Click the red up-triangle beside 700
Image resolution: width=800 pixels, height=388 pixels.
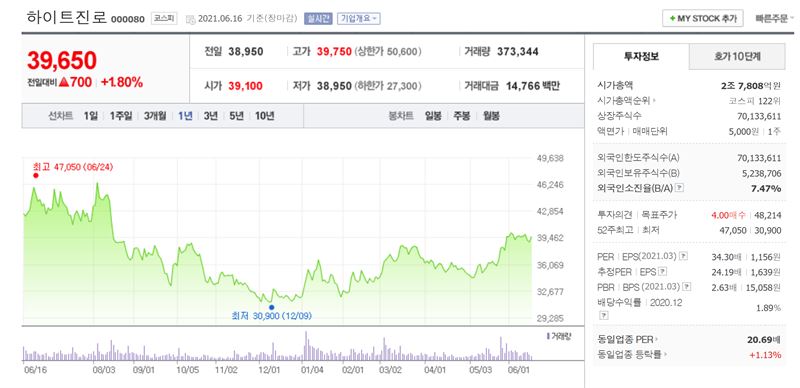(x=64, y=82)
